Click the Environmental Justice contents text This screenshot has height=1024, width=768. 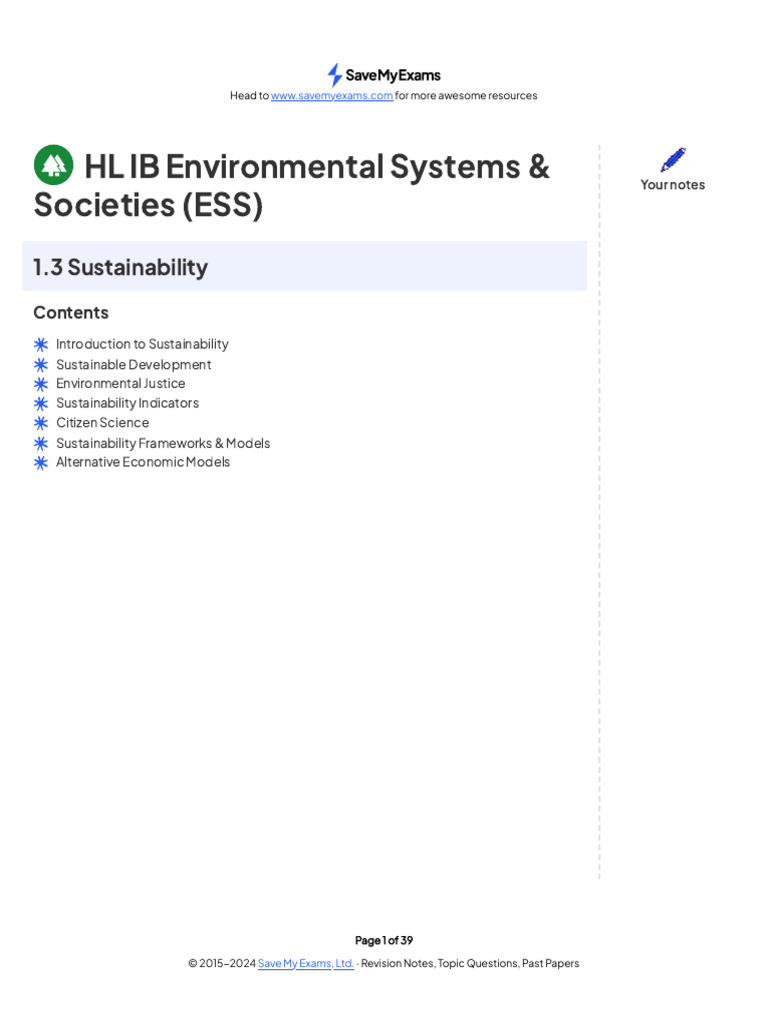tap(120, 383)
